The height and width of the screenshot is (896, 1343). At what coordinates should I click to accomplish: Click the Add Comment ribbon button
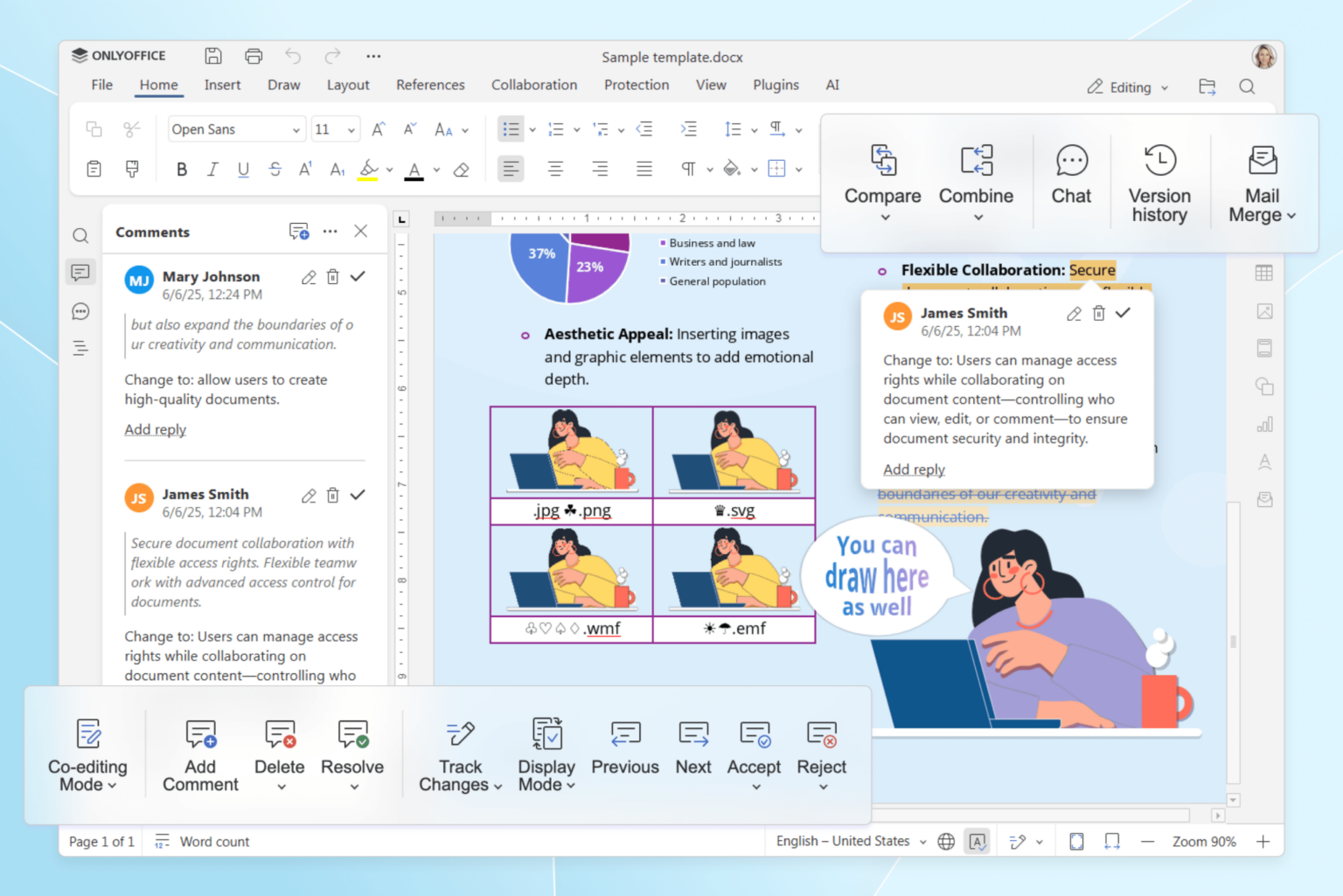pos(200,755)
